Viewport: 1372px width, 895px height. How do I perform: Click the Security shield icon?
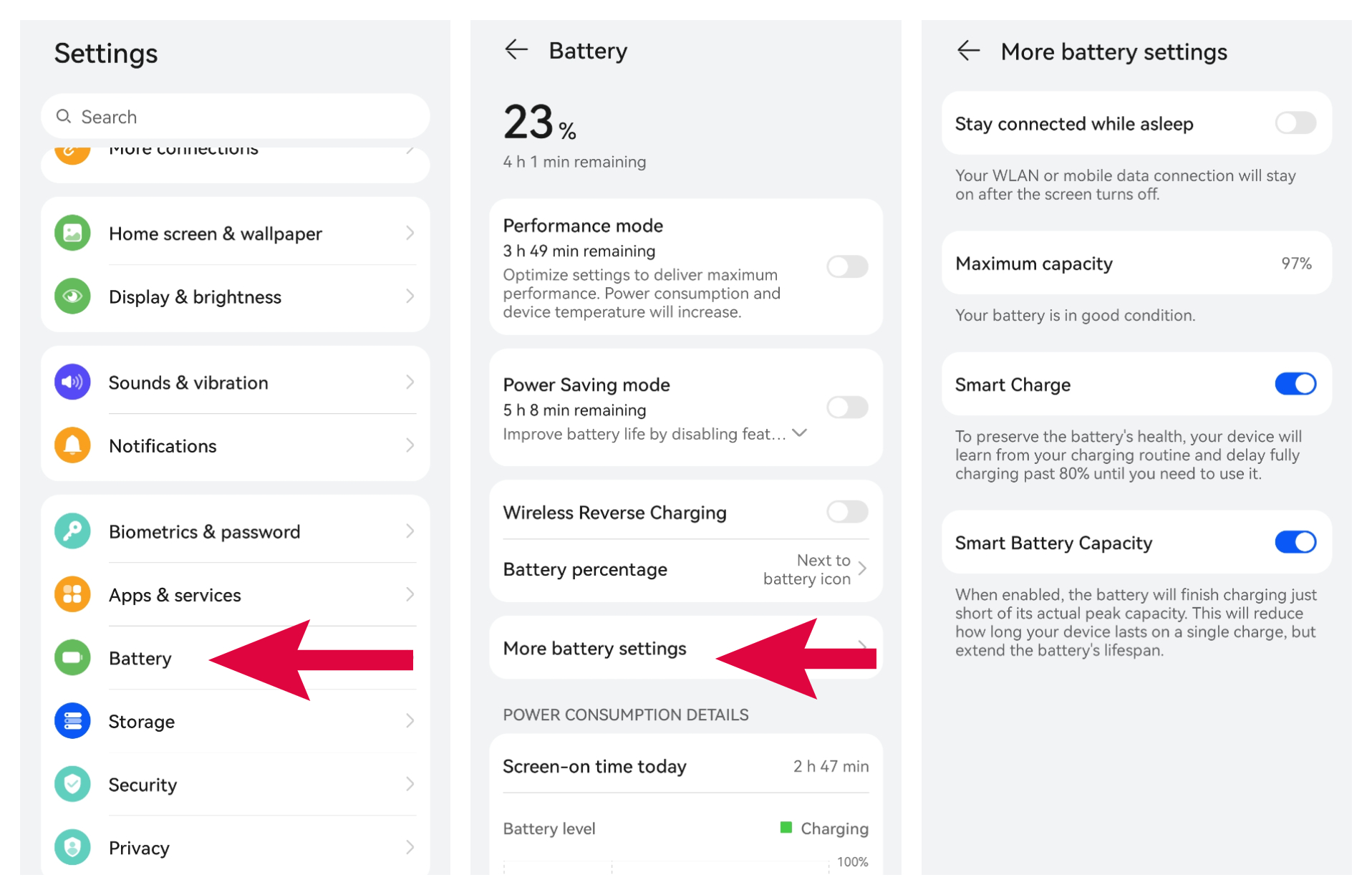coord(72,784)
